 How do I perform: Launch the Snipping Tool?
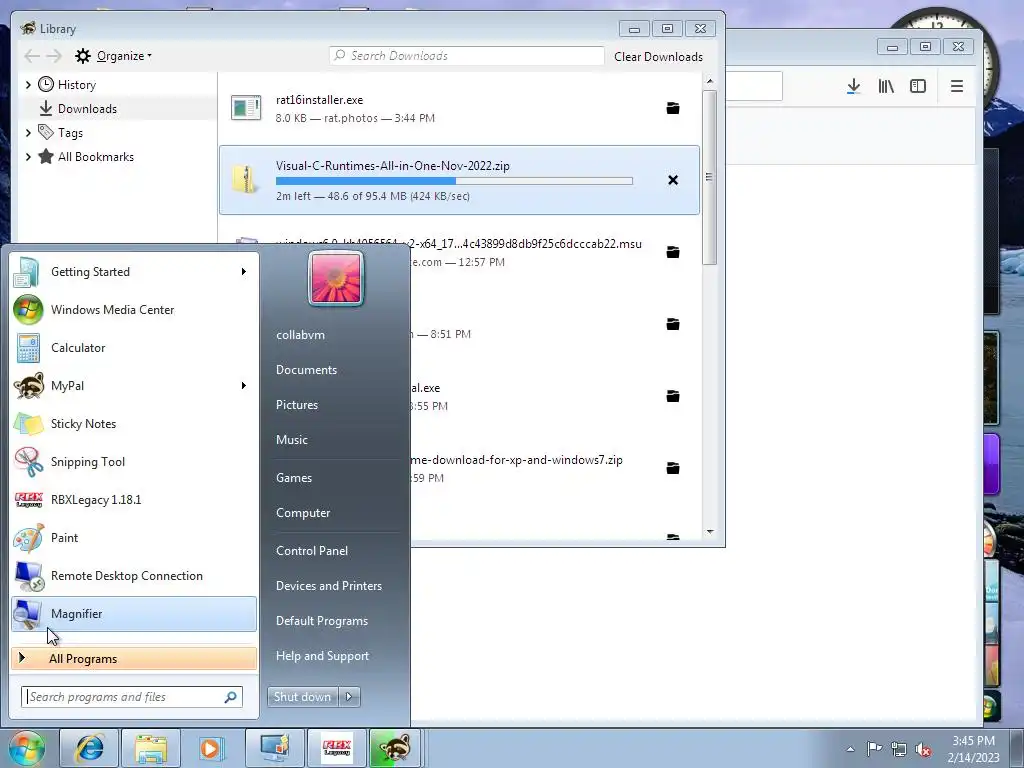pos(134,461)
